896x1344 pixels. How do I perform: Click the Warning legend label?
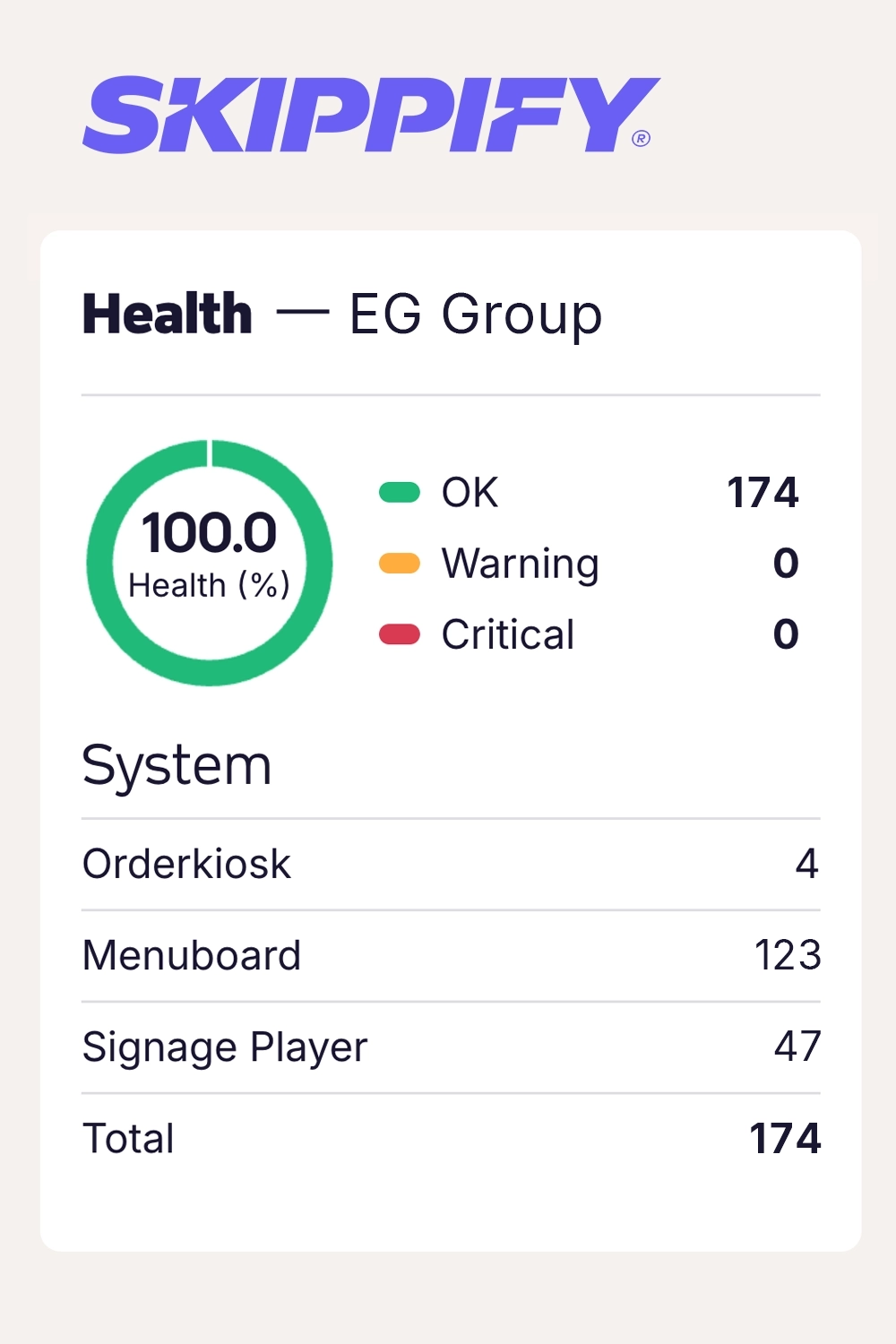tap(520, 564)
